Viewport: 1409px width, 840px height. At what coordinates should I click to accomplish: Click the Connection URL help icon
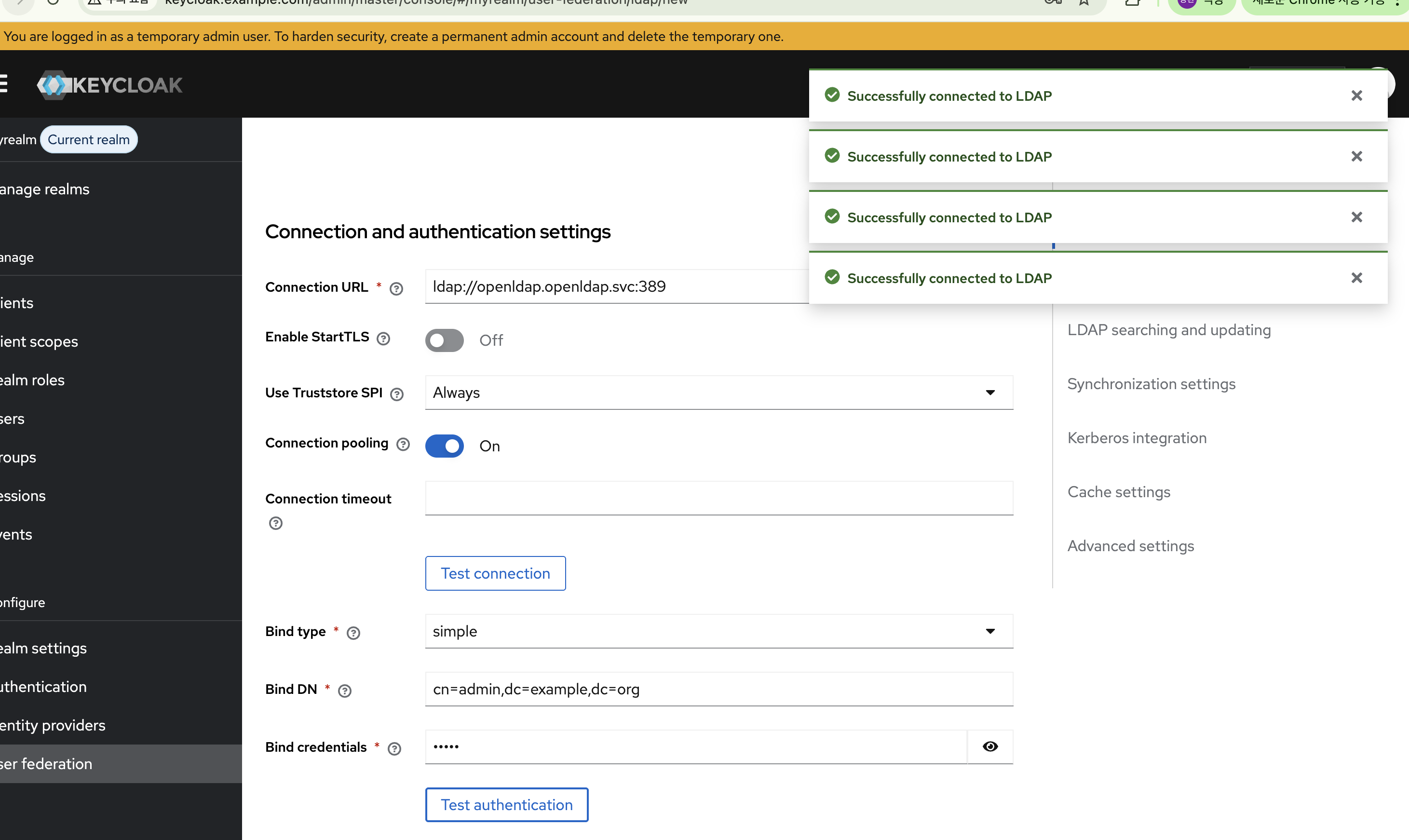click(x=396, y=289)
